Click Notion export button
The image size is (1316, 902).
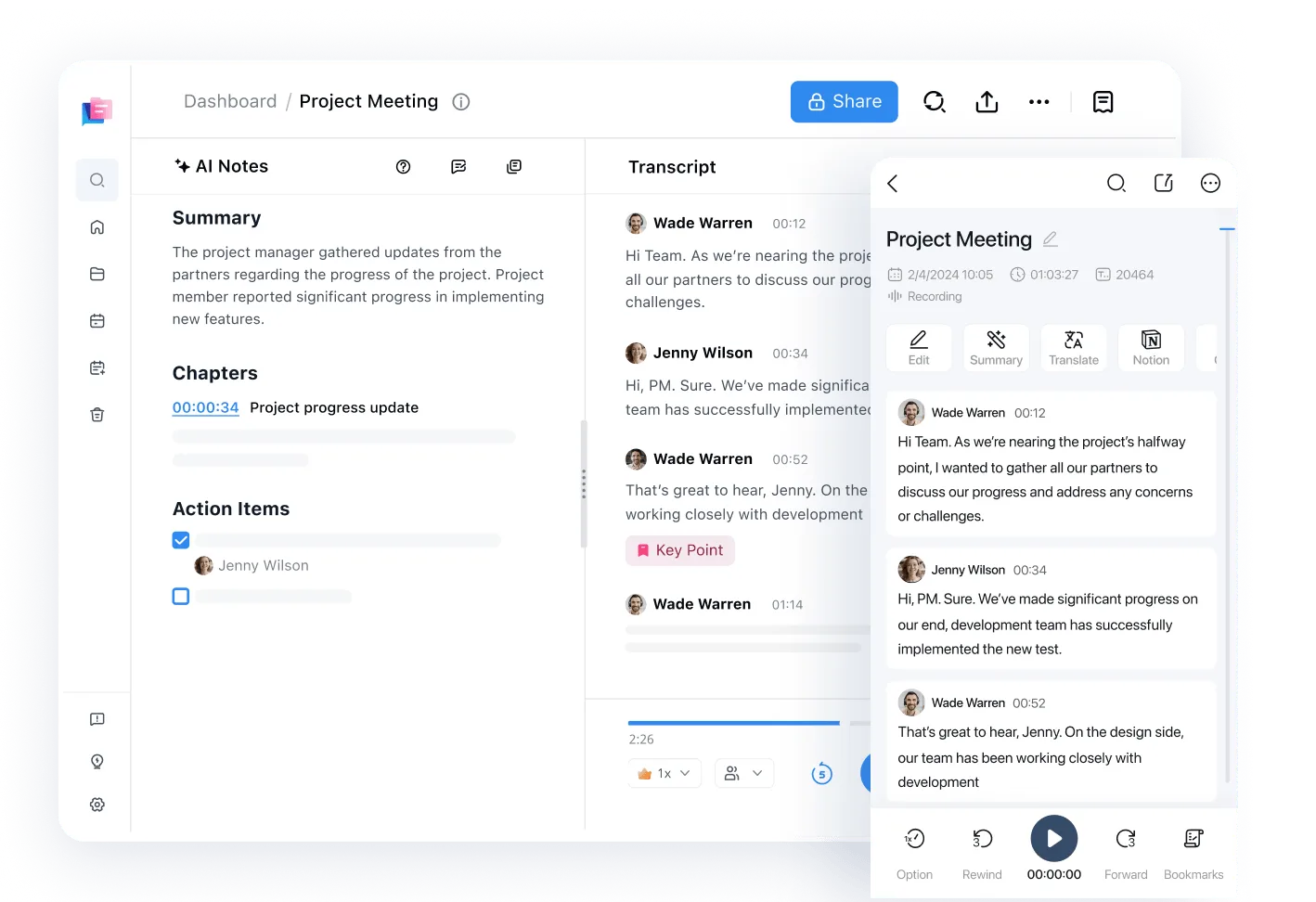tap(1151, 348)
